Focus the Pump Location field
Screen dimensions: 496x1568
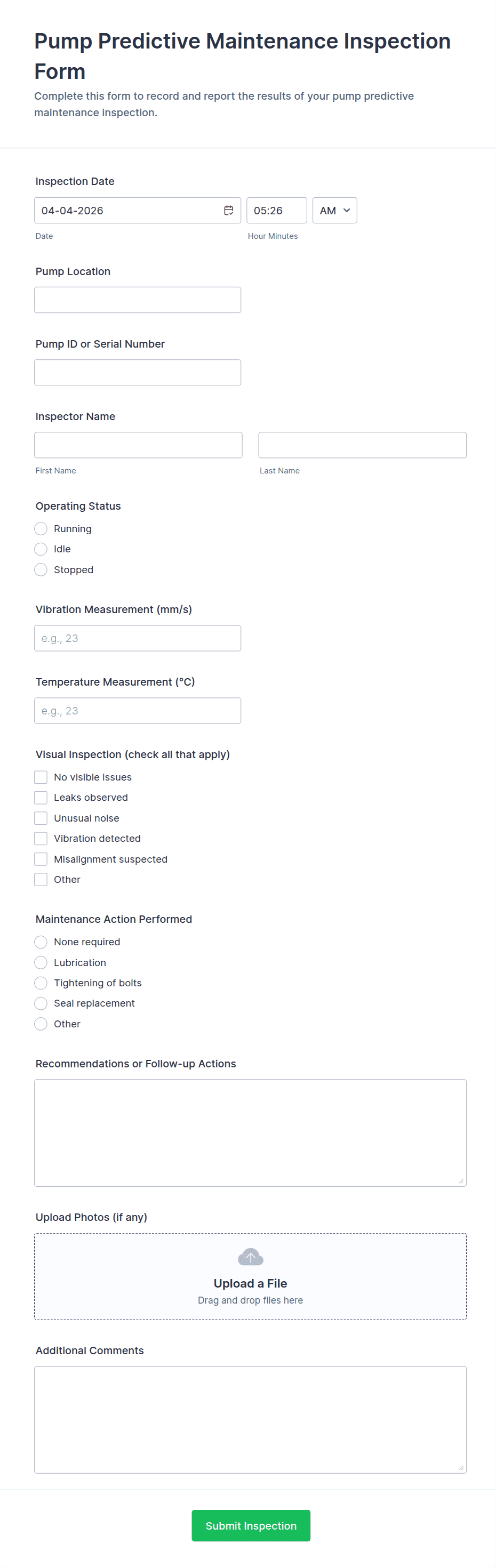[138, 300]
